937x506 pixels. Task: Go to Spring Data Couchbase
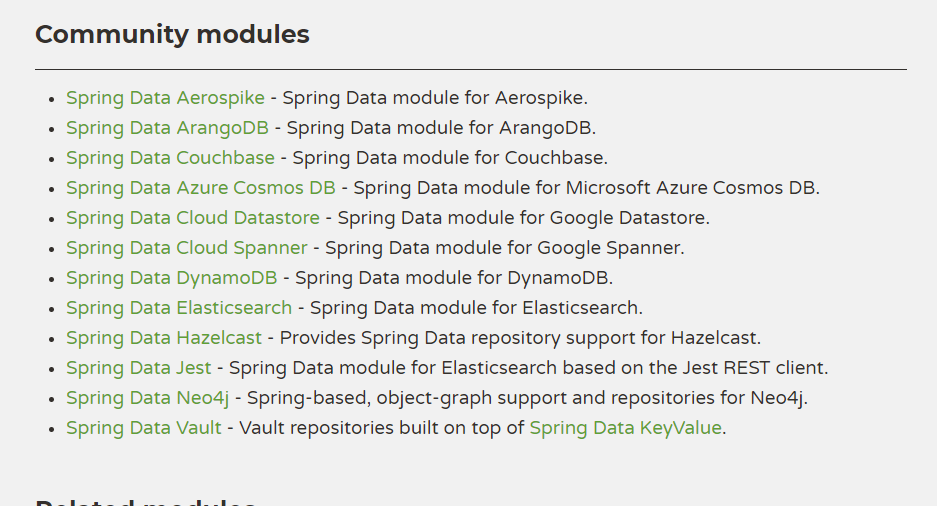(170, 158)
